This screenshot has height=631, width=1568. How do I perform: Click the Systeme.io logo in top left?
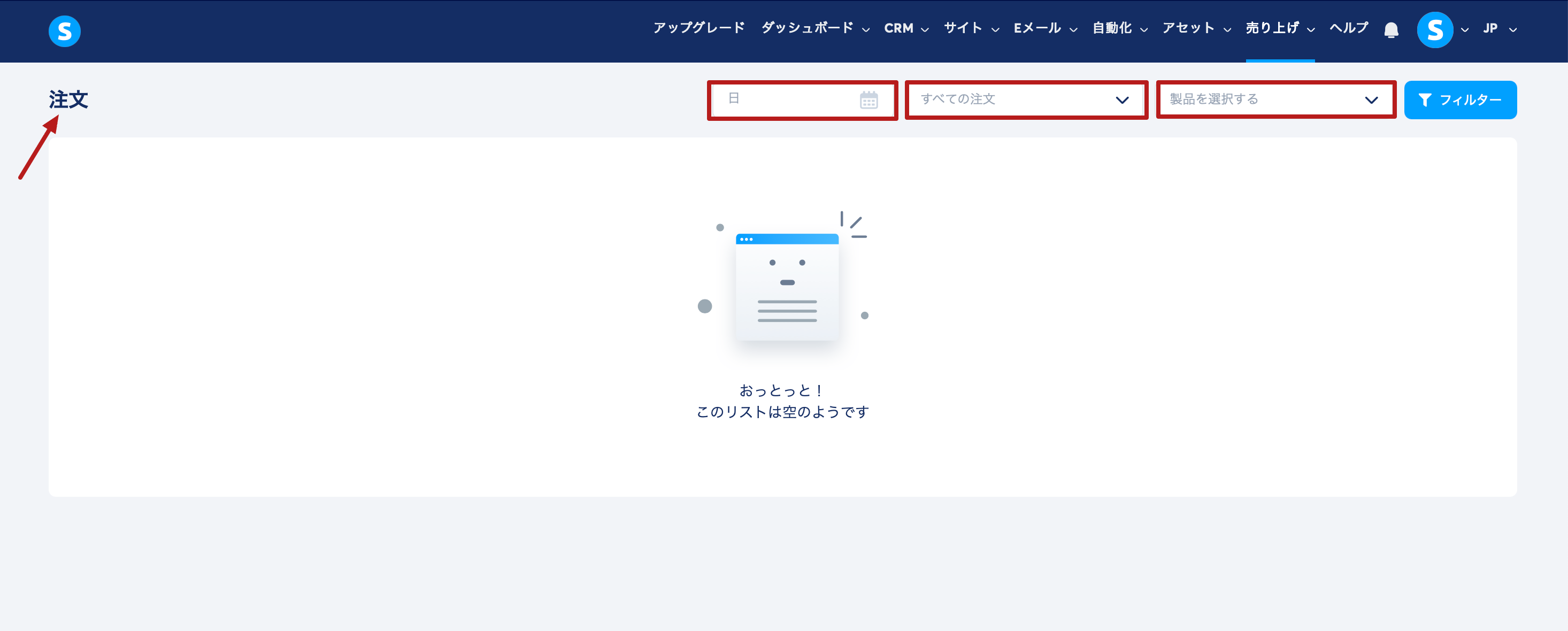tap(65, 31)
